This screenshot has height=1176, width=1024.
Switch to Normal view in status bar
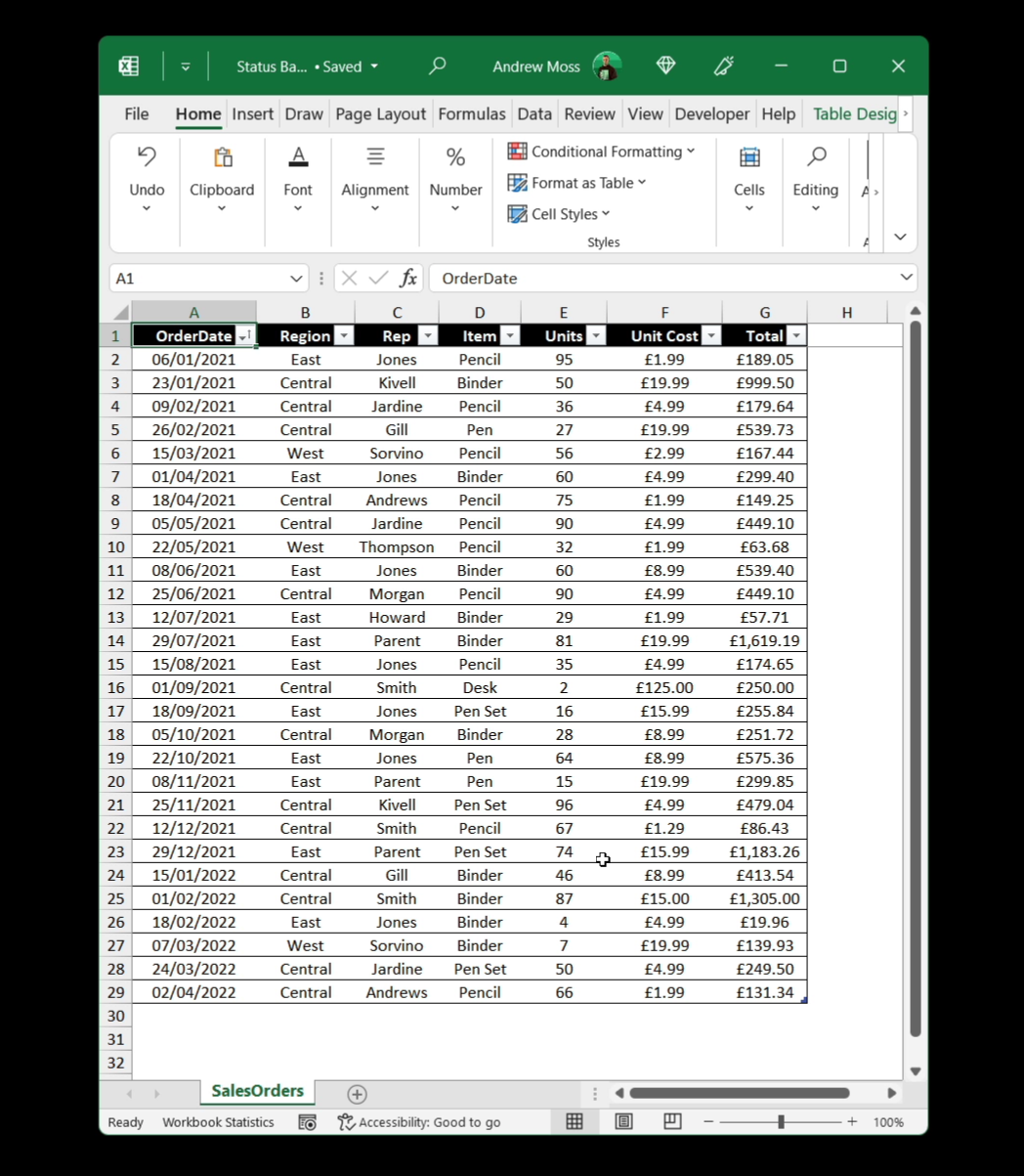[x=575, y=1121]
